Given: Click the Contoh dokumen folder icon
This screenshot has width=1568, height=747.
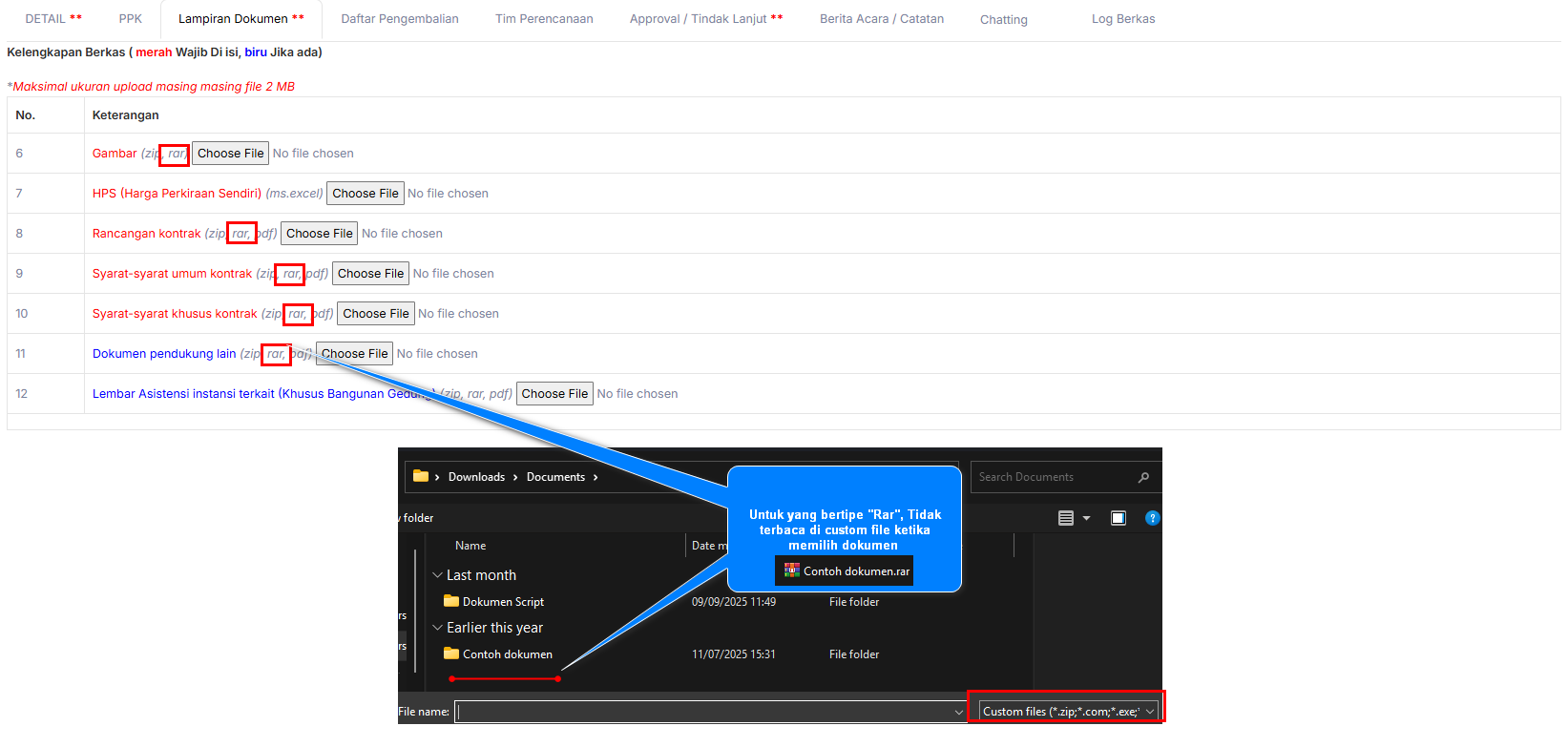Looking at the screenshot, I should [x=451, y=654].
